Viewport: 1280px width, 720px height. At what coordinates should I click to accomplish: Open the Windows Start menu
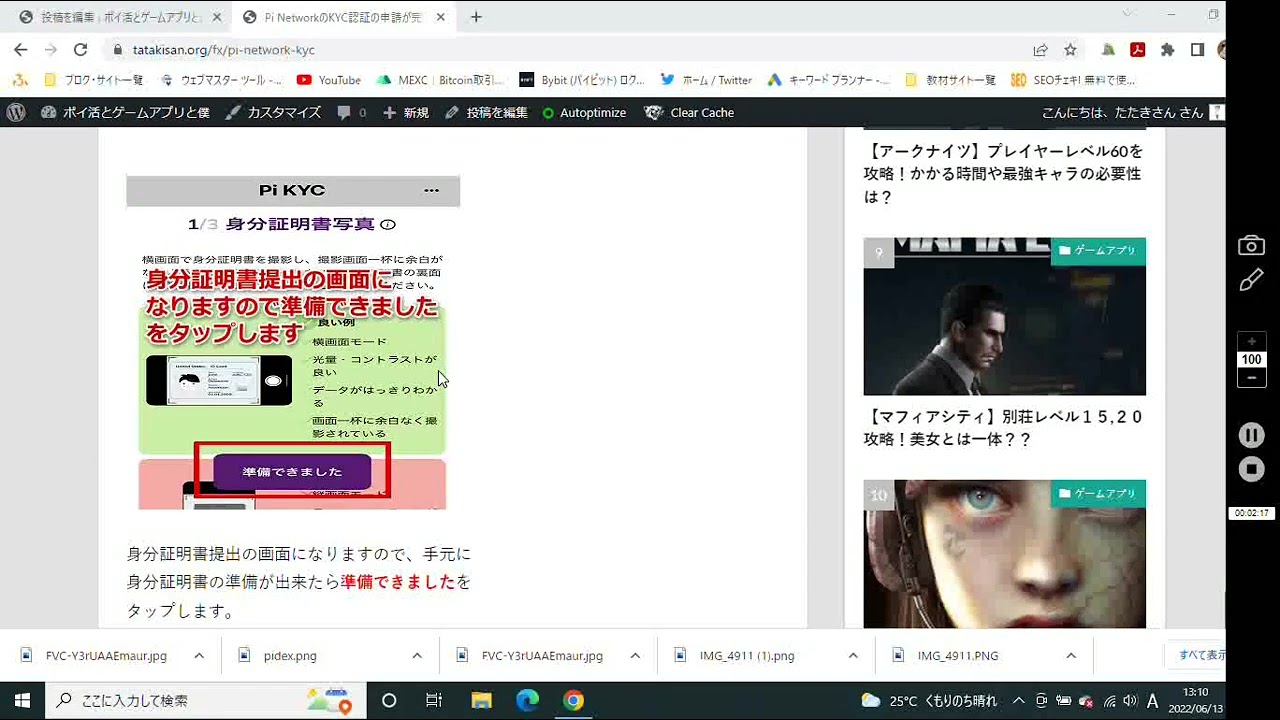22,700
